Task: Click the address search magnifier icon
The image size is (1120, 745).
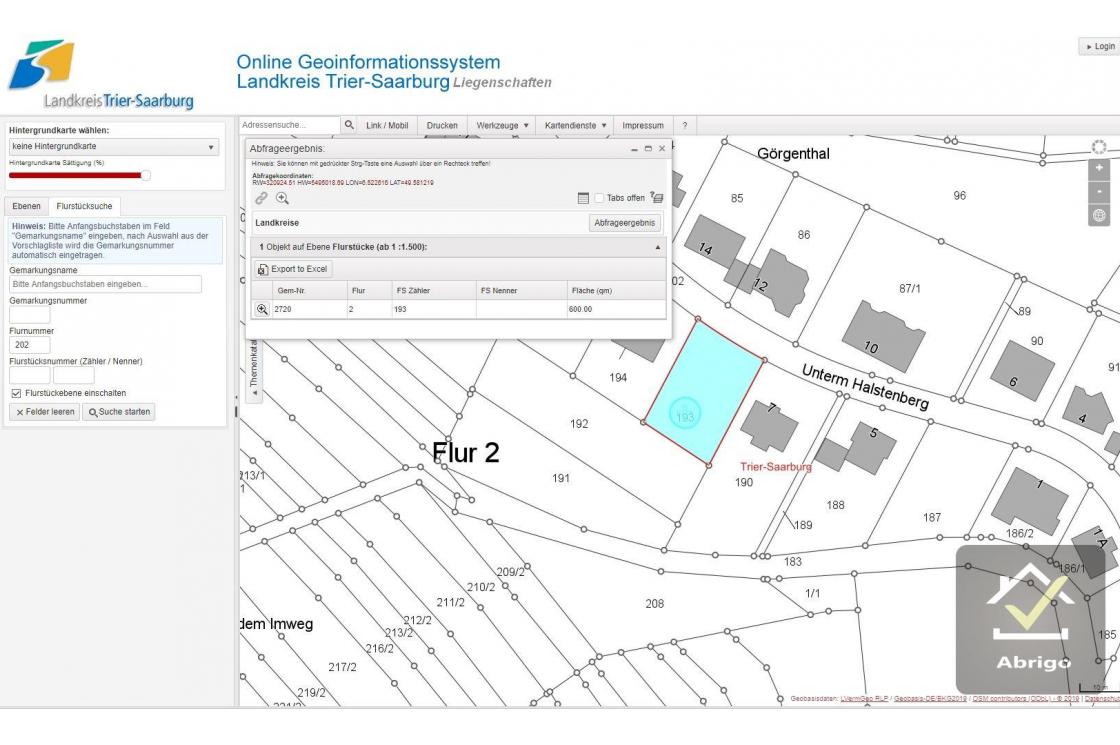Action: [x=349, y=125]
